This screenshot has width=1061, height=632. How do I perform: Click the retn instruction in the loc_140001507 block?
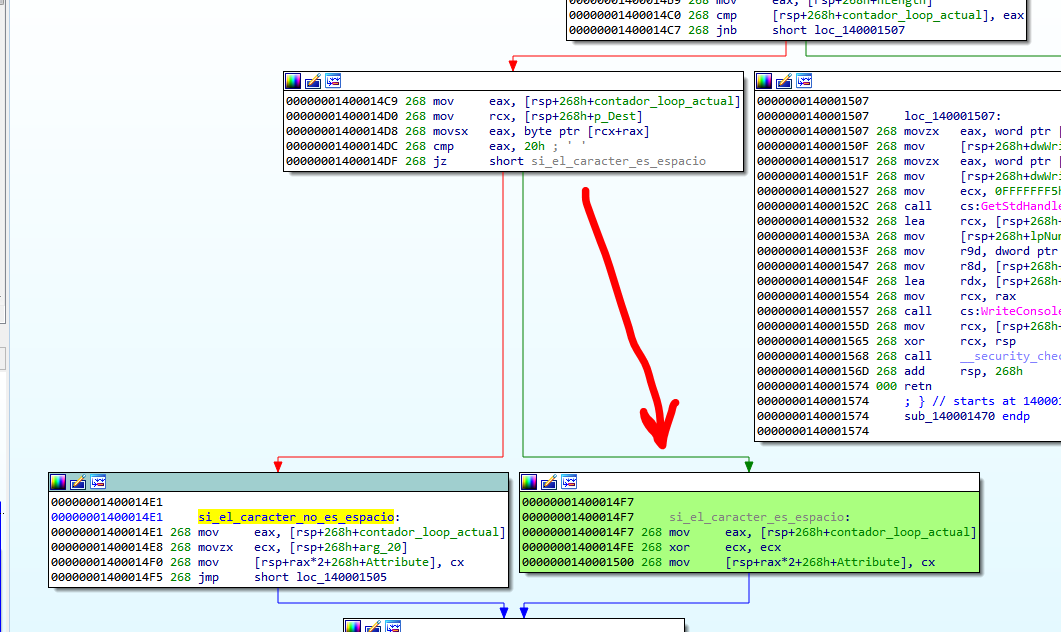click(918, 386)
